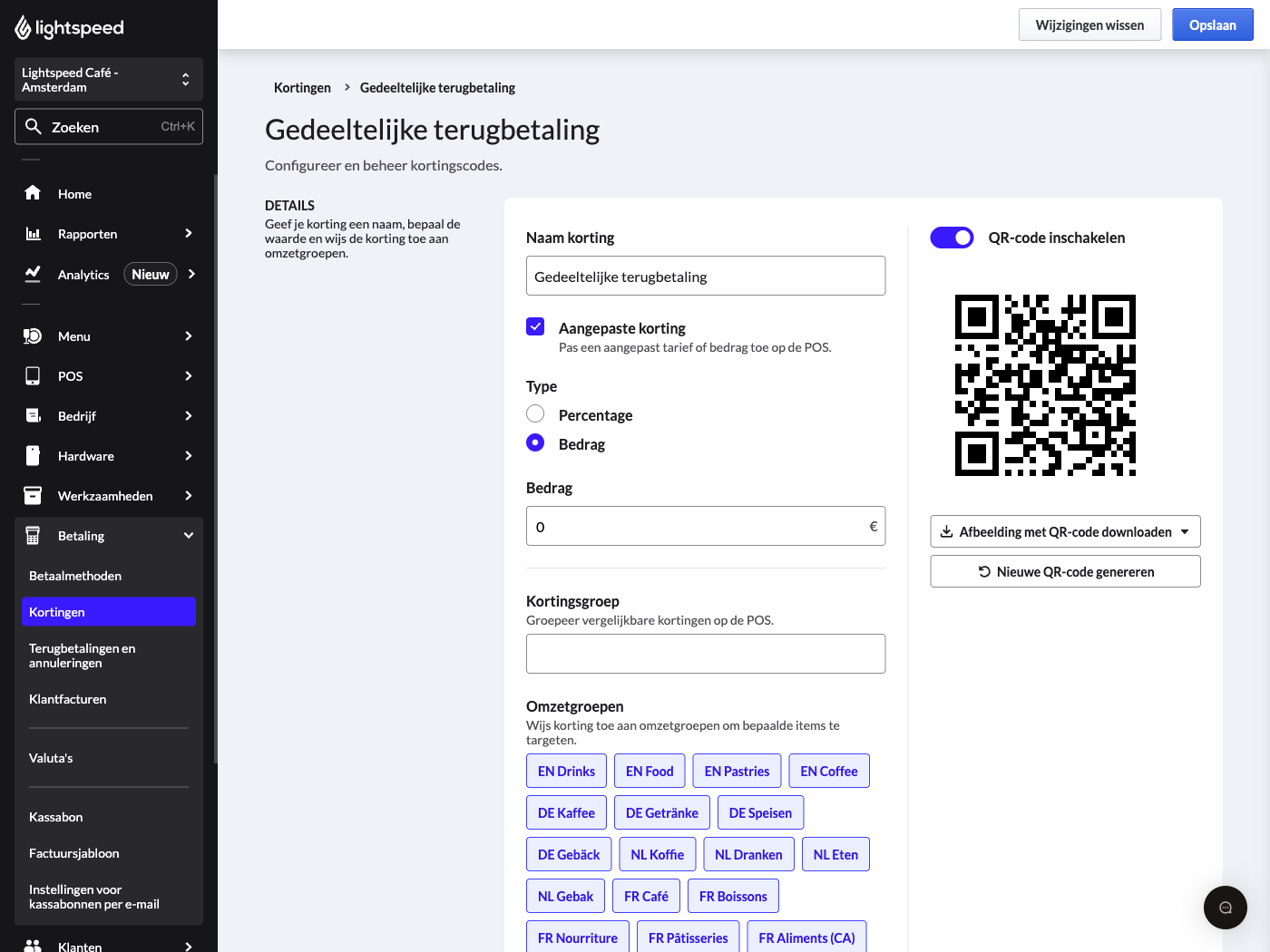Open Klantfacturen in the sidebar

point(109,699)
